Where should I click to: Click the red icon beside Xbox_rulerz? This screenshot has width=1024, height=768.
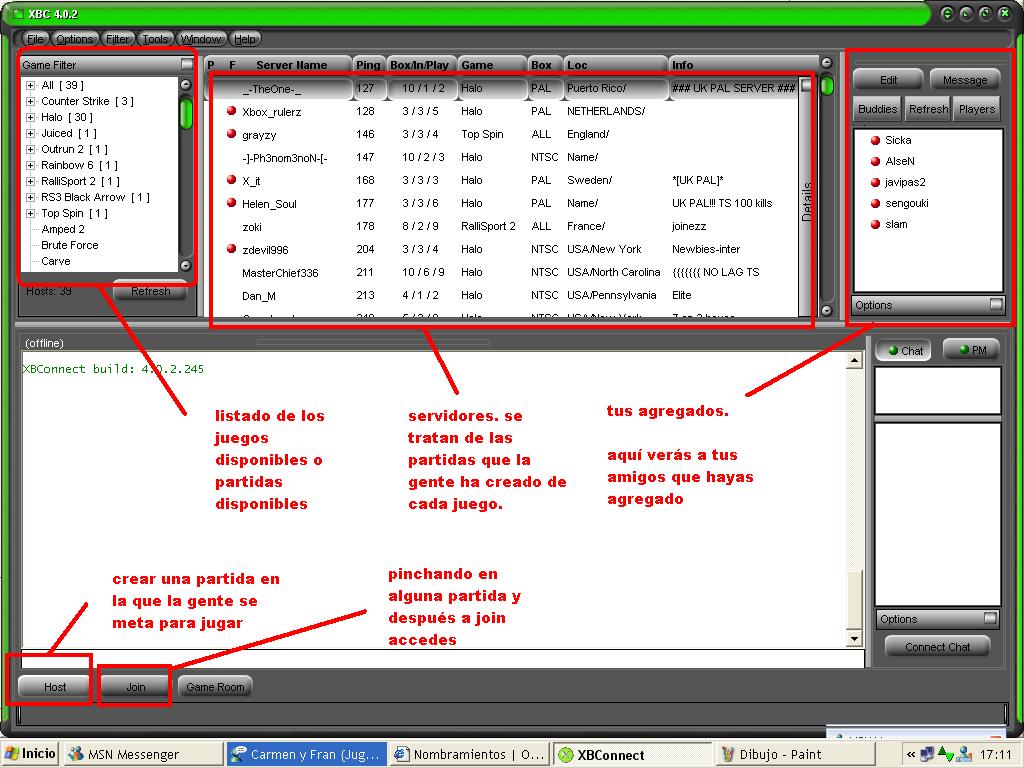click(231, 110)
